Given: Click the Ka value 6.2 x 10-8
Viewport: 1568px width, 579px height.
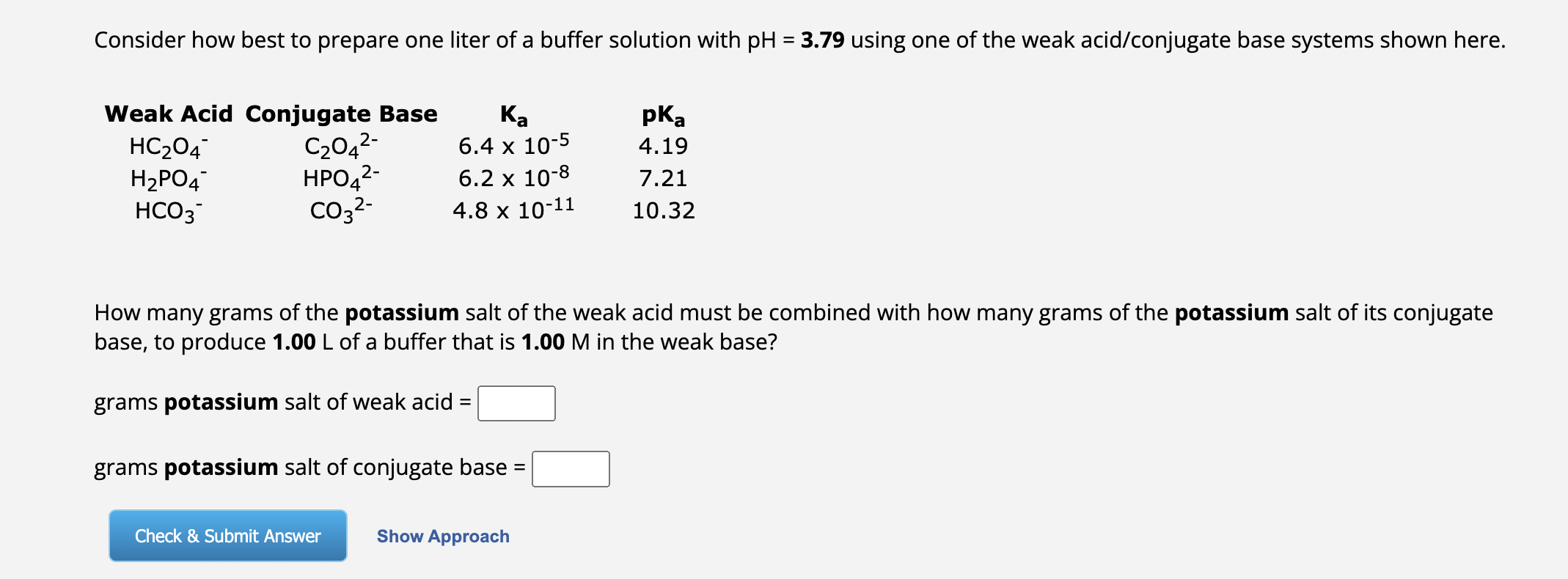Looking at the screenshot, I should tap(513, 177).
